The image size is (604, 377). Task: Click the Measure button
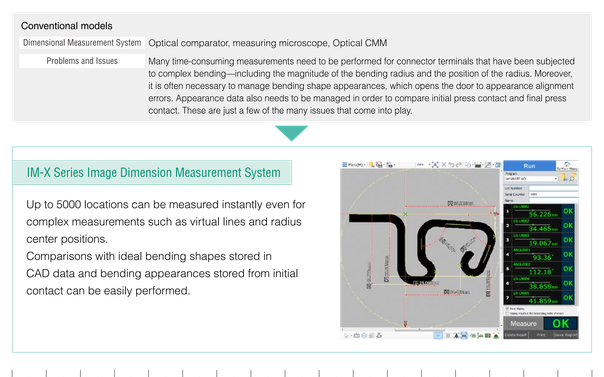[x=523, y=323]
